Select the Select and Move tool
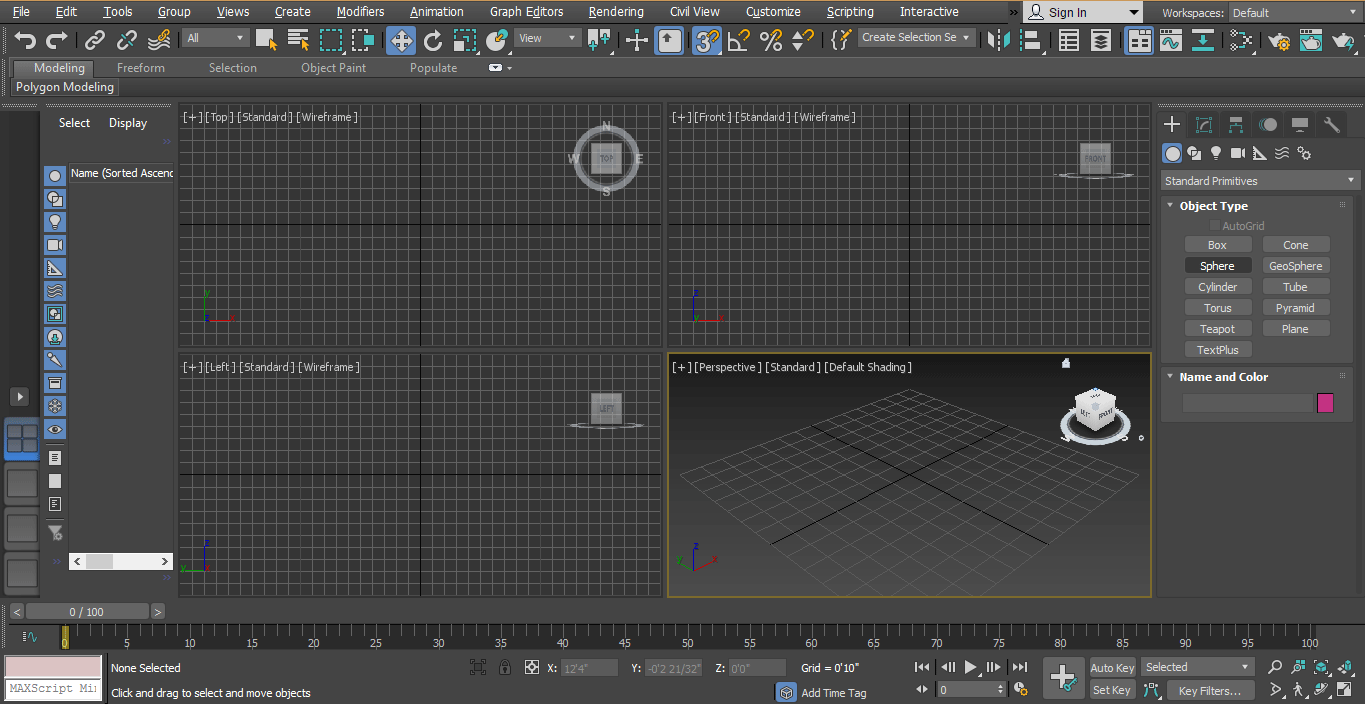 click(400, 37)
